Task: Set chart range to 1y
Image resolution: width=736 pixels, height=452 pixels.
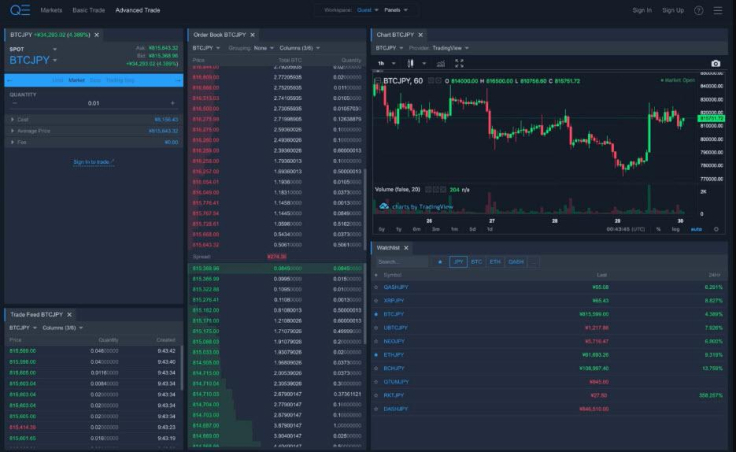Action: (399, 229)
